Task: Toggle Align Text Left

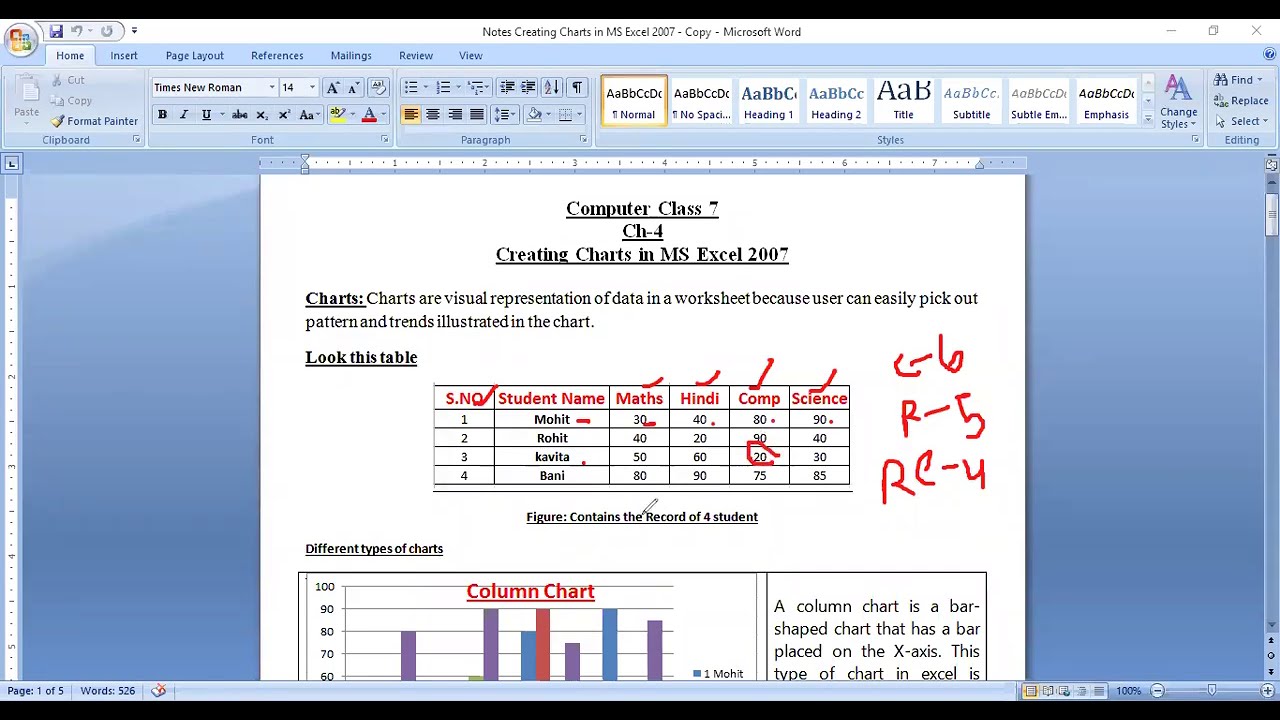Action: (x=411, y=115)
